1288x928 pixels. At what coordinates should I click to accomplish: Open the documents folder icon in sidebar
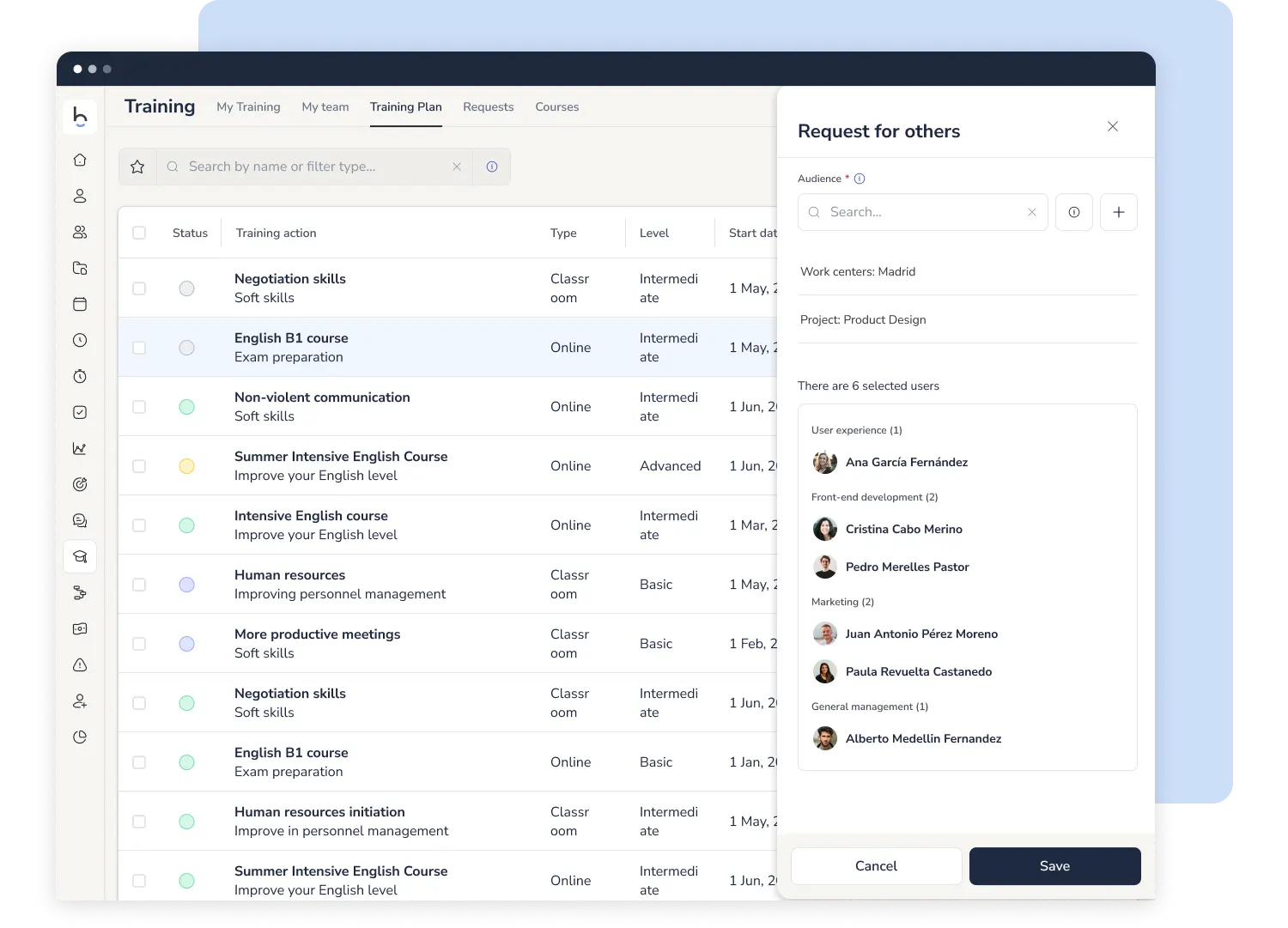coord(80,268)
